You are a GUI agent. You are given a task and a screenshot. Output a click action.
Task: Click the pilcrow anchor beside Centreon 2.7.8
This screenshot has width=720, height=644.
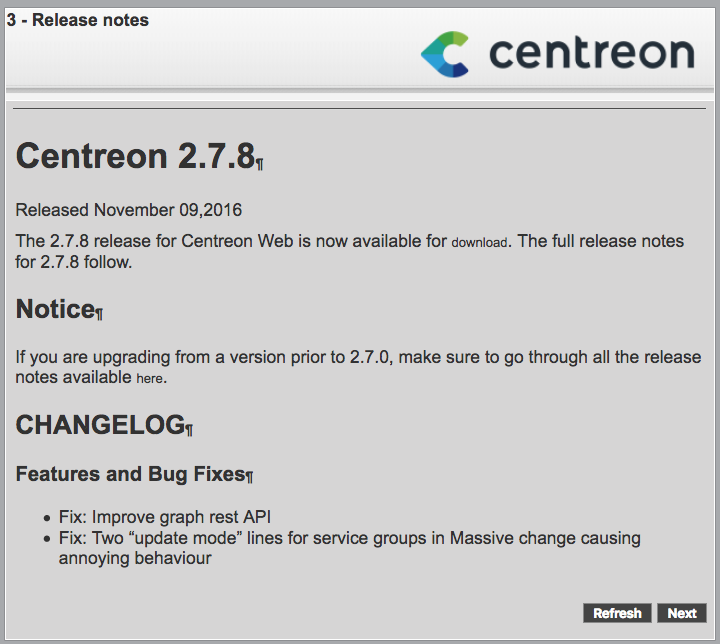[260, 164]
